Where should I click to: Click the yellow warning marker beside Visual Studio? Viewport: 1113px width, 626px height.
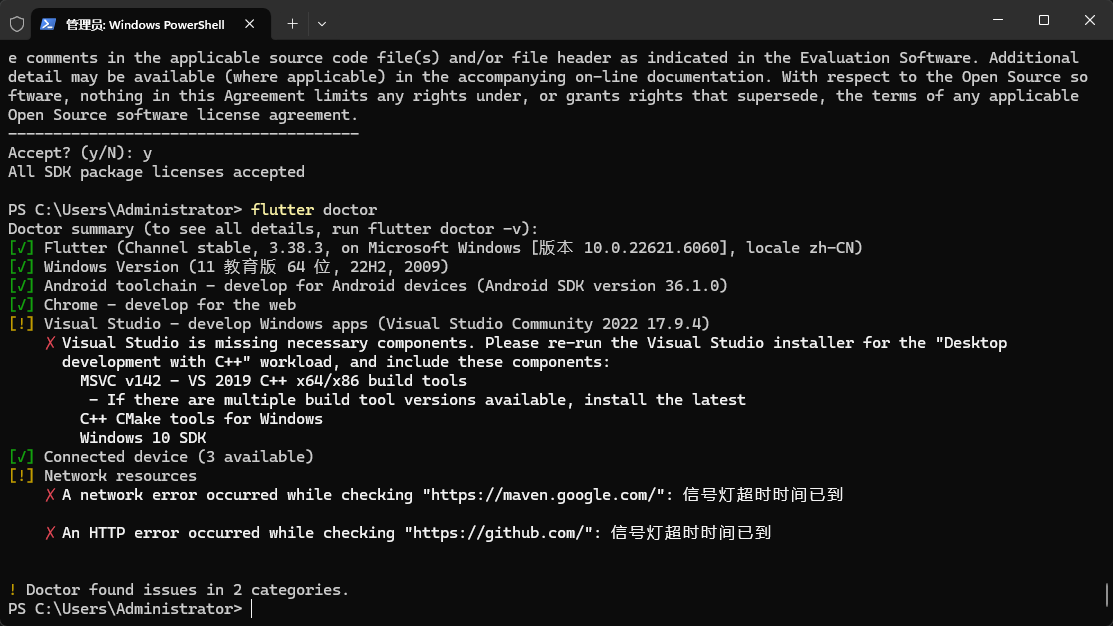[x=21, y=323]
